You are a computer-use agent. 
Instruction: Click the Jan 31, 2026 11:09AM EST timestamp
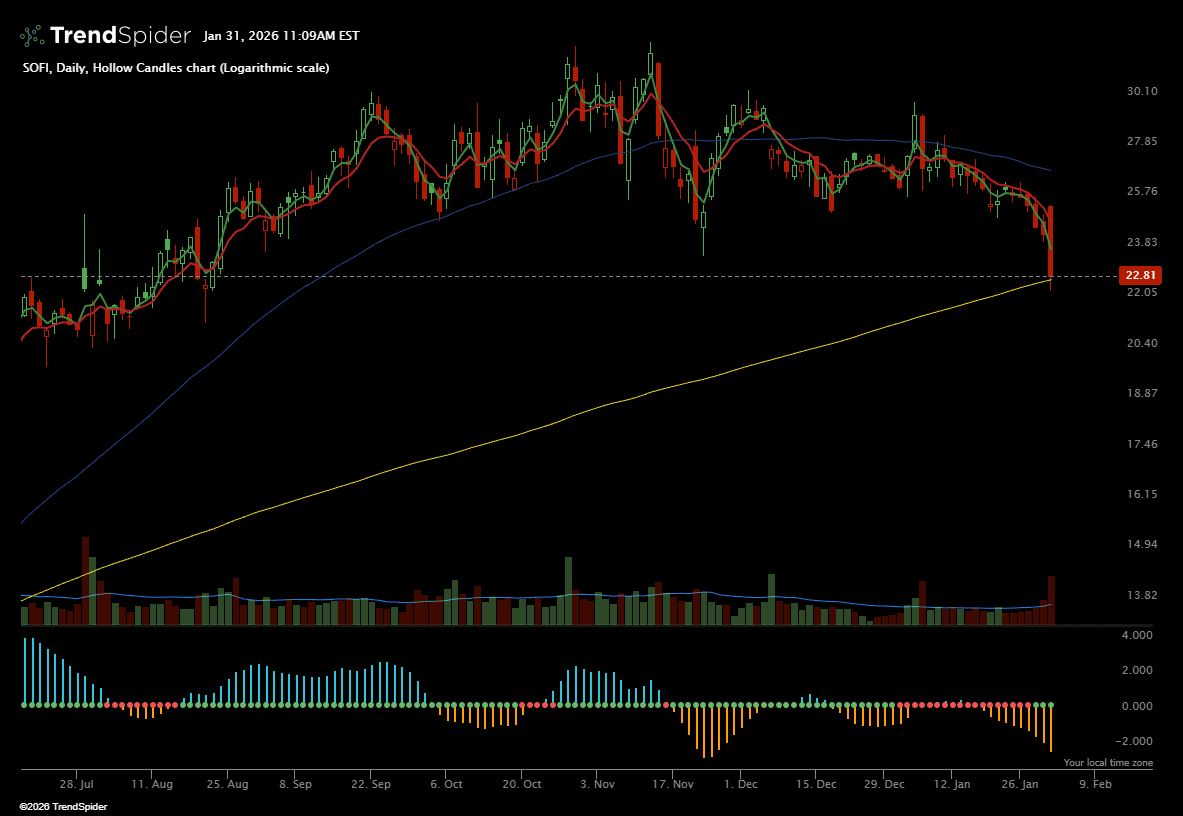281,36
